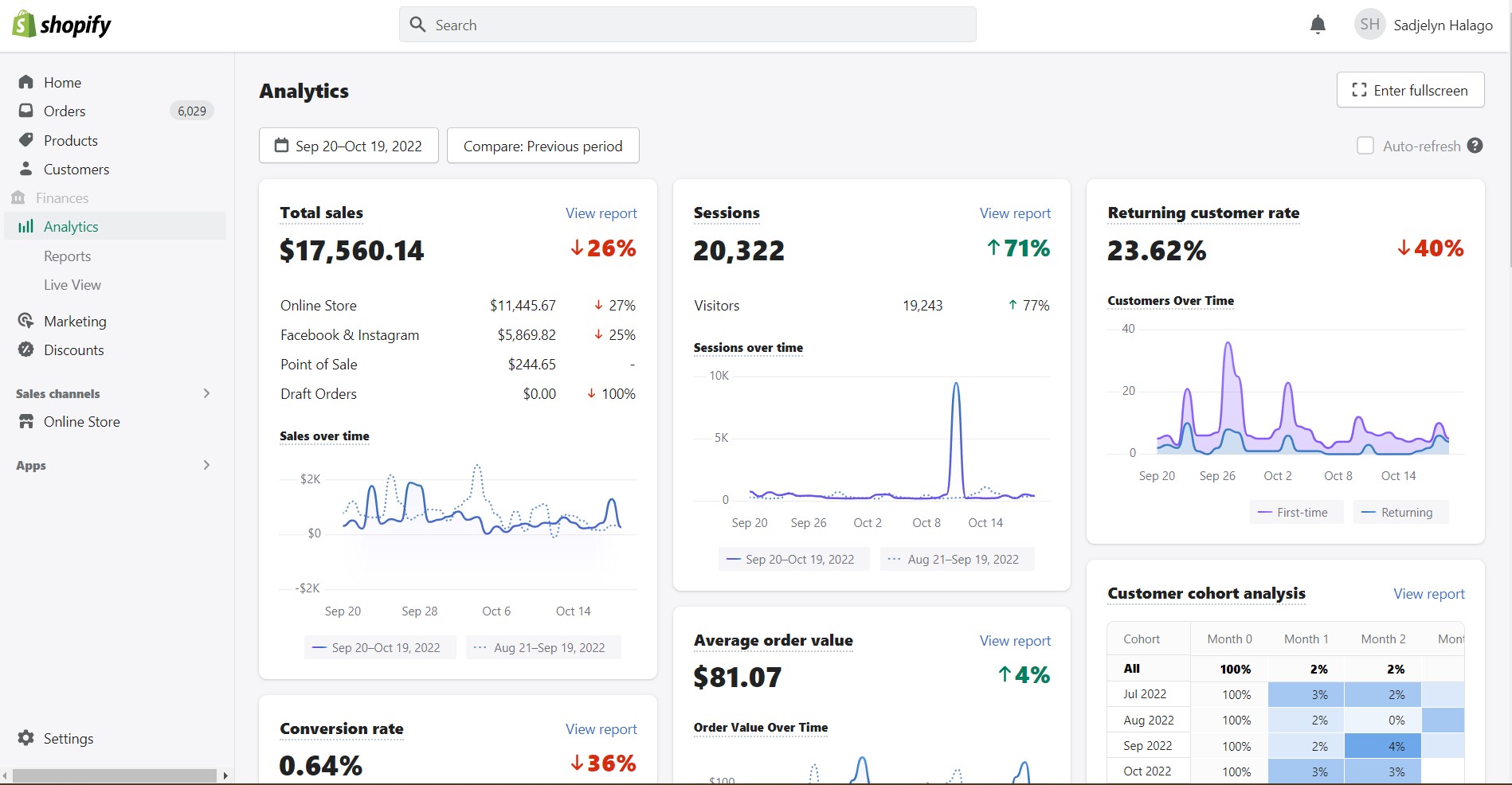Toggle First-time series in customers legend
This screenshot has height=785, width=1512.
[1295, 512]
